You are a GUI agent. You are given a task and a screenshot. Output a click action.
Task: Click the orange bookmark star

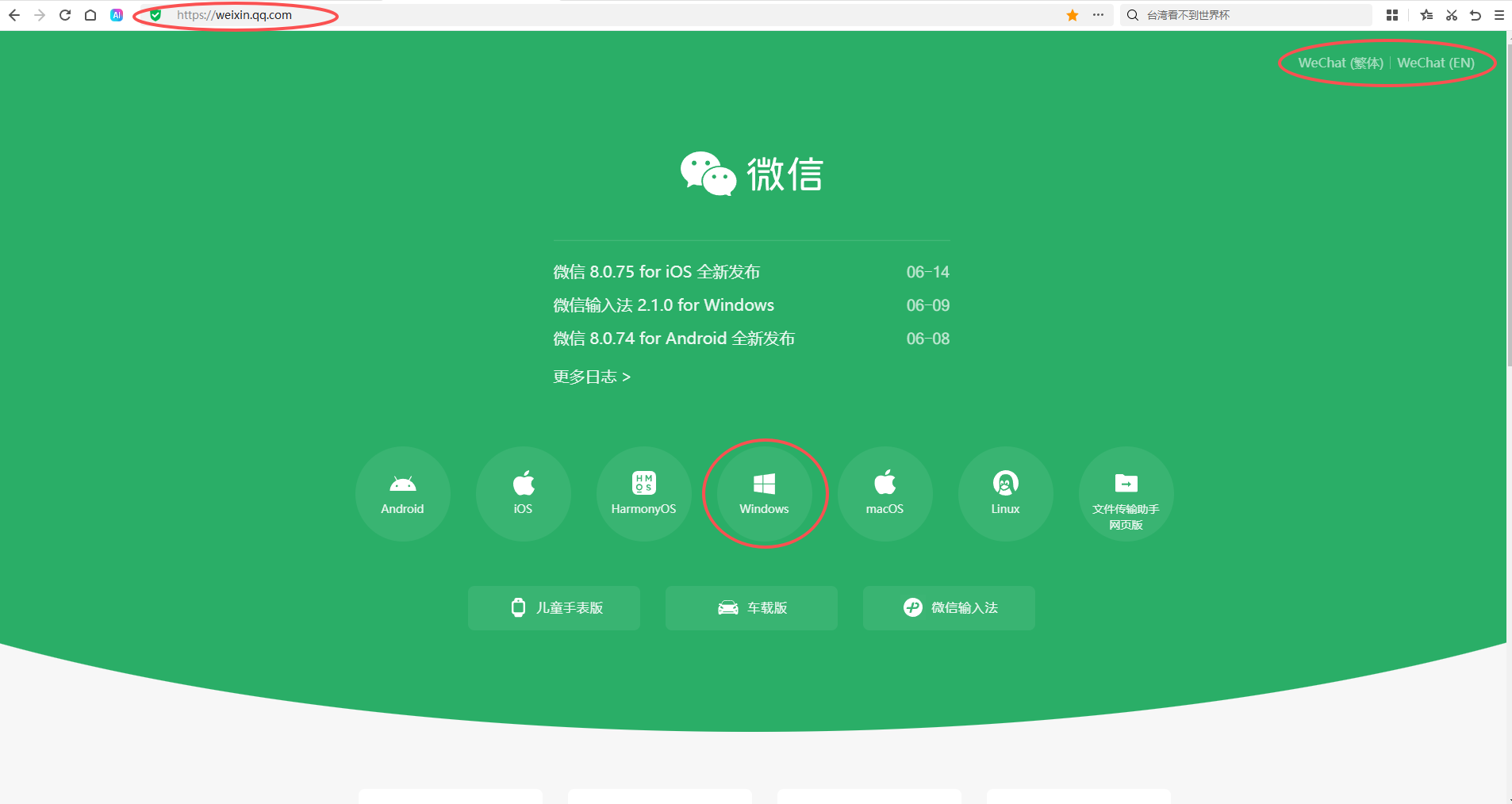1073,15
